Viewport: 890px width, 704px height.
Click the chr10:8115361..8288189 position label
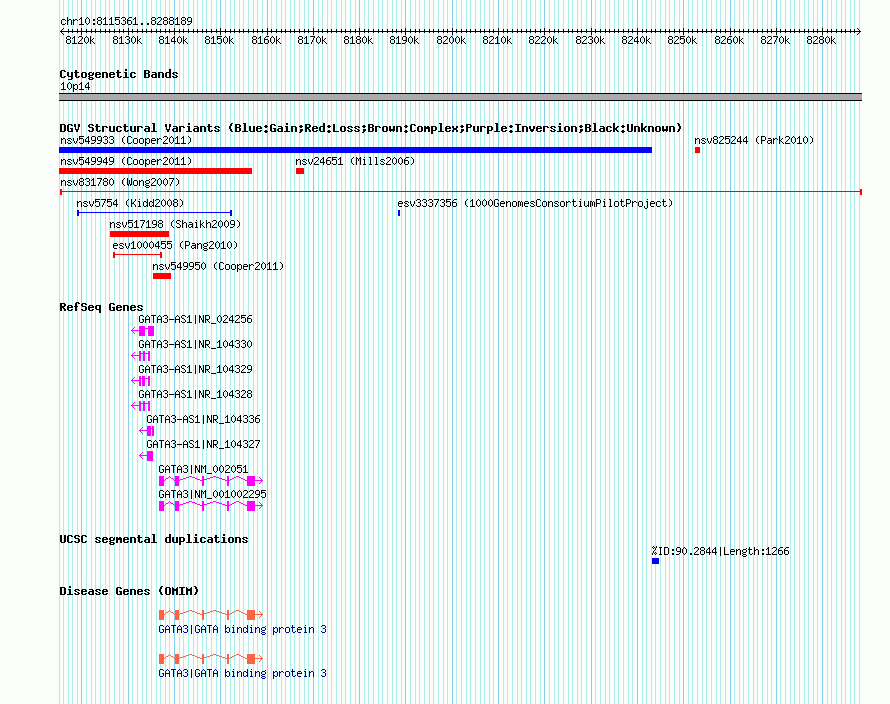tap(126, 21)
